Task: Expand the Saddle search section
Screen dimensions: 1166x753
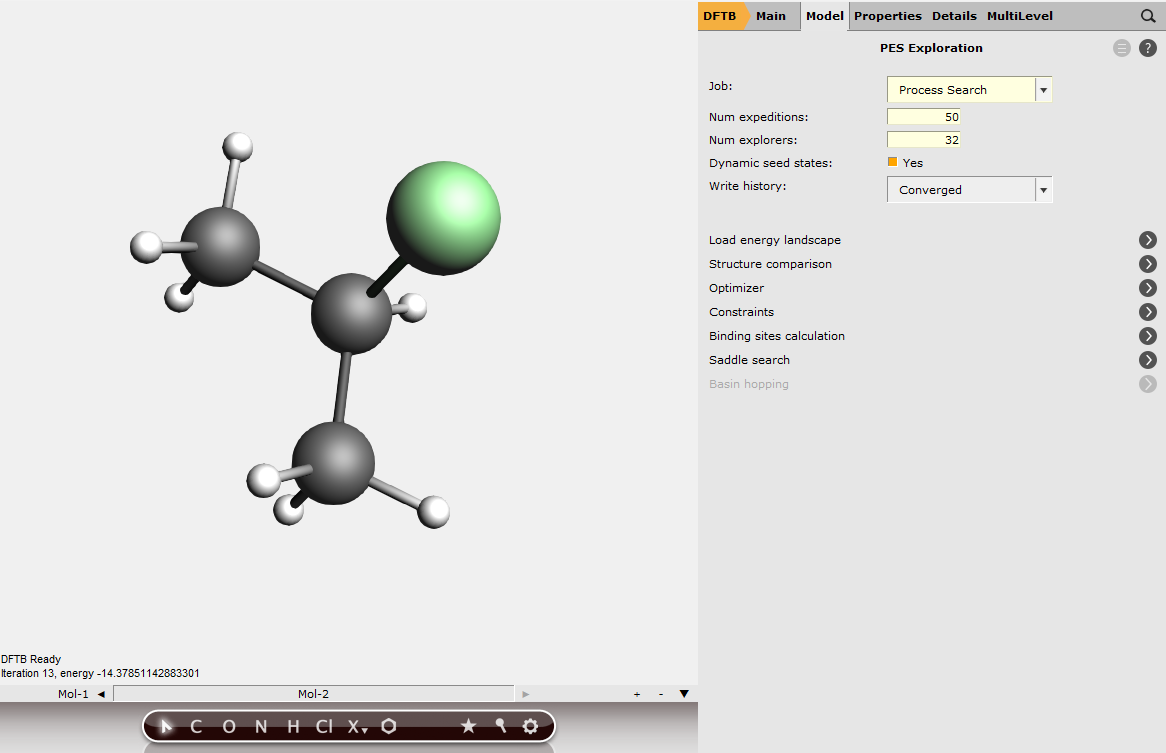Action: click(x=1148, y=360)
